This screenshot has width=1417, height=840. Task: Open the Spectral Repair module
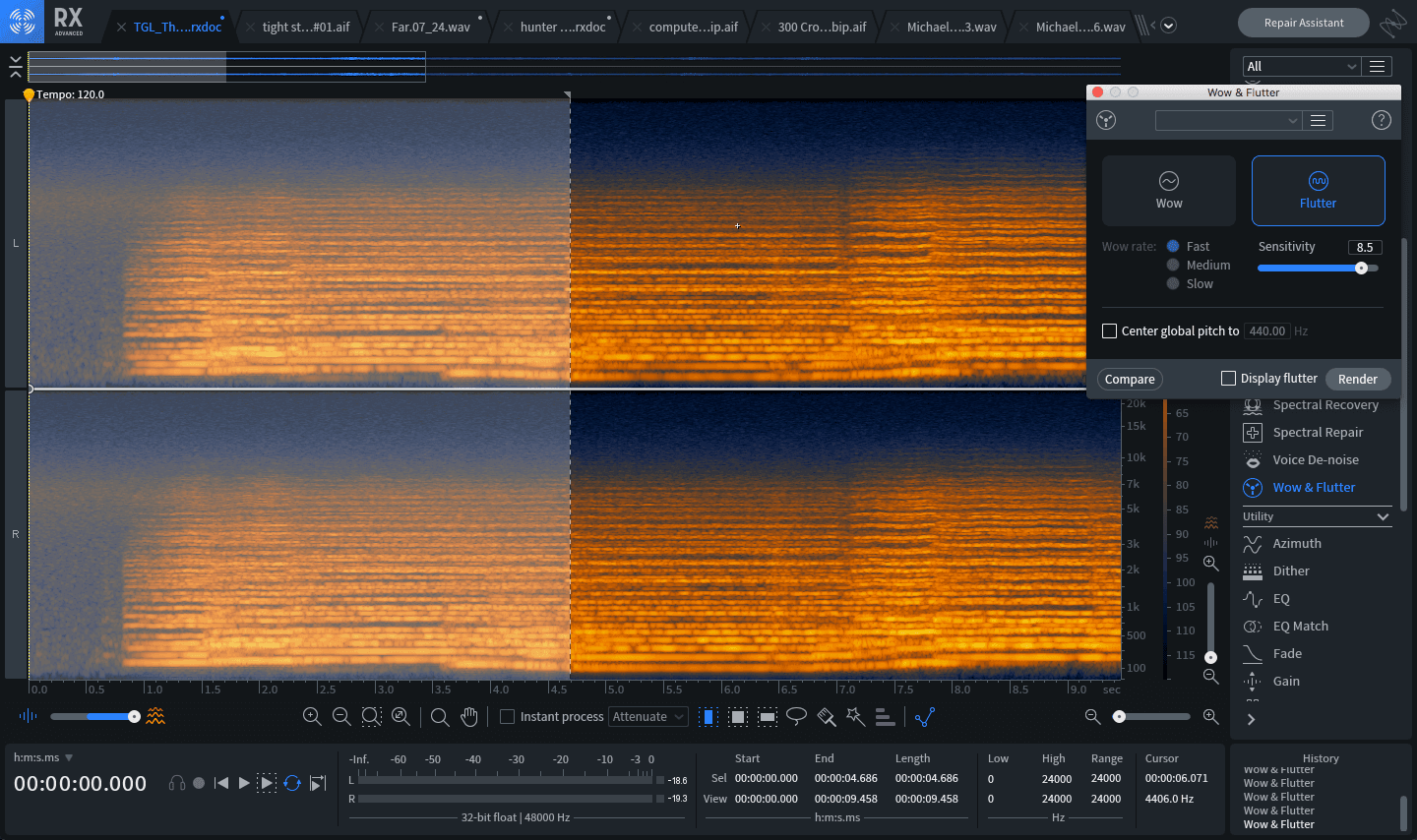(1317, 433)
